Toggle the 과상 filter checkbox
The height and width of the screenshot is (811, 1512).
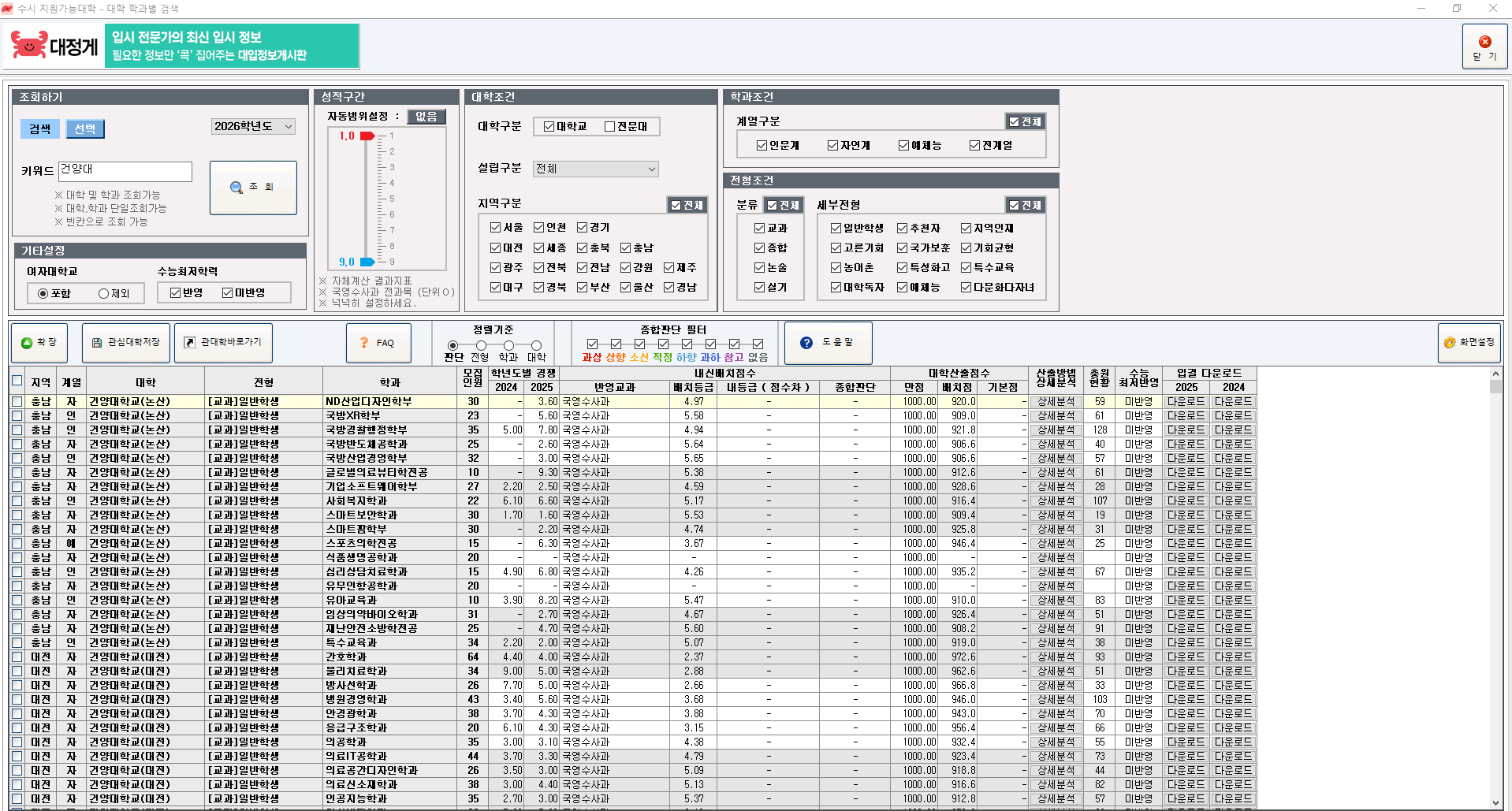[x=592, y=344]
